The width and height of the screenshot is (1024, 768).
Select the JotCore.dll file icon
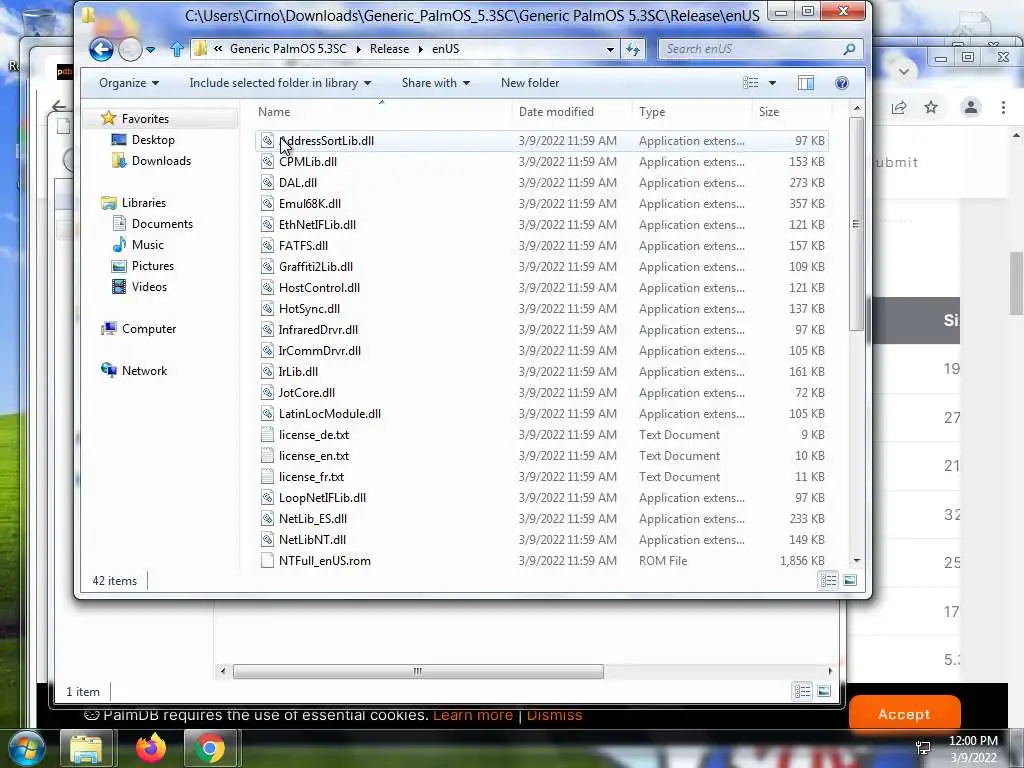point(267,392)
